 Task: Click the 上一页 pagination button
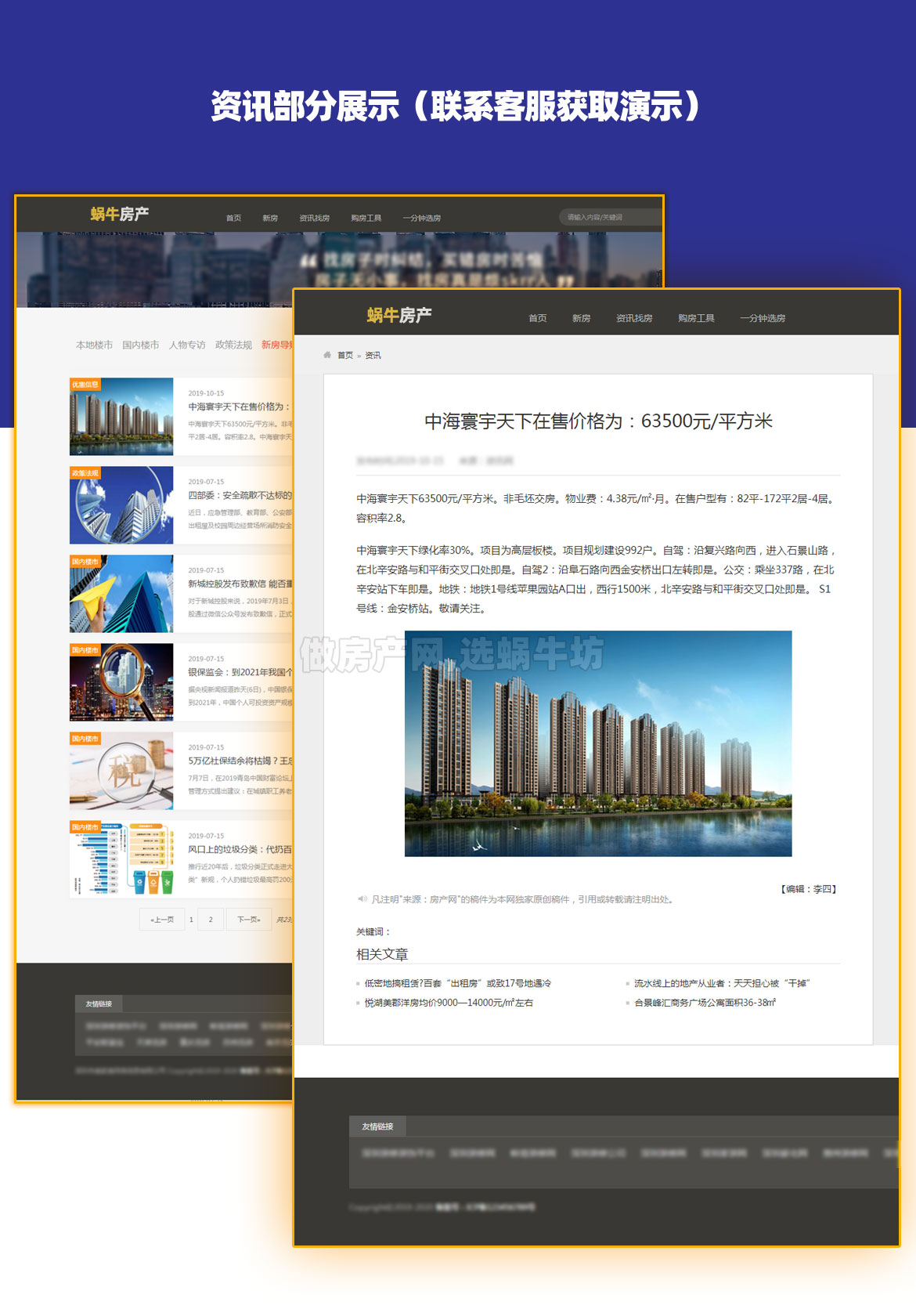pos(162,919)
